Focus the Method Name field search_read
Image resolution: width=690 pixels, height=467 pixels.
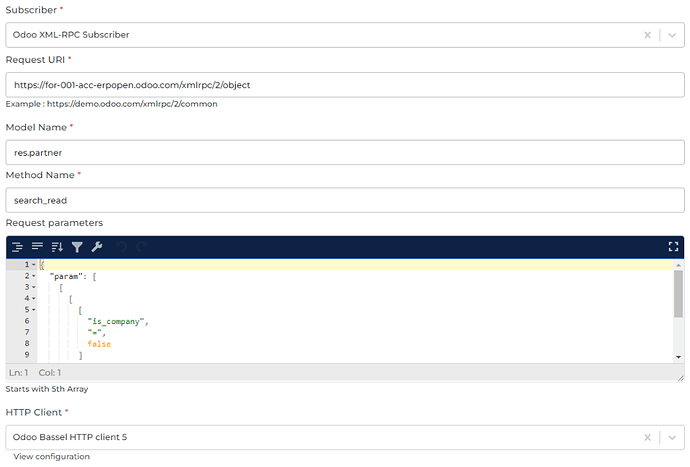[x=345, y=200]
